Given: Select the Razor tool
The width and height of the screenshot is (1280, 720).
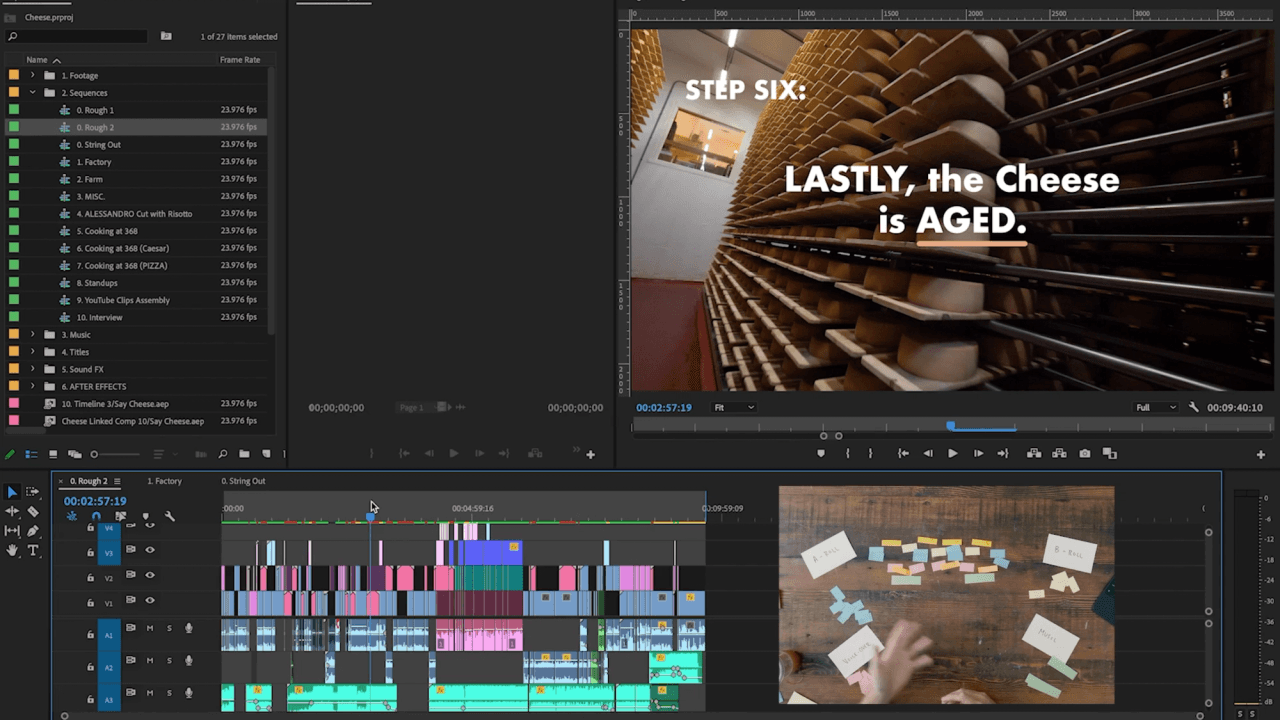Looking at the screenshot, I should (x=33, y=511).
